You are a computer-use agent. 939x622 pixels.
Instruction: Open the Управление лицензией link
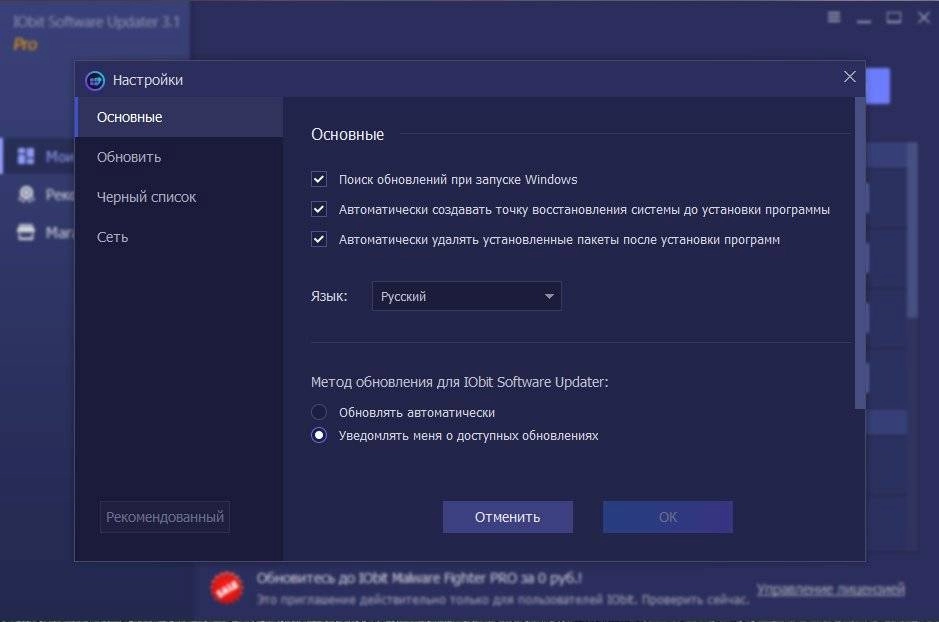(830, 590)
